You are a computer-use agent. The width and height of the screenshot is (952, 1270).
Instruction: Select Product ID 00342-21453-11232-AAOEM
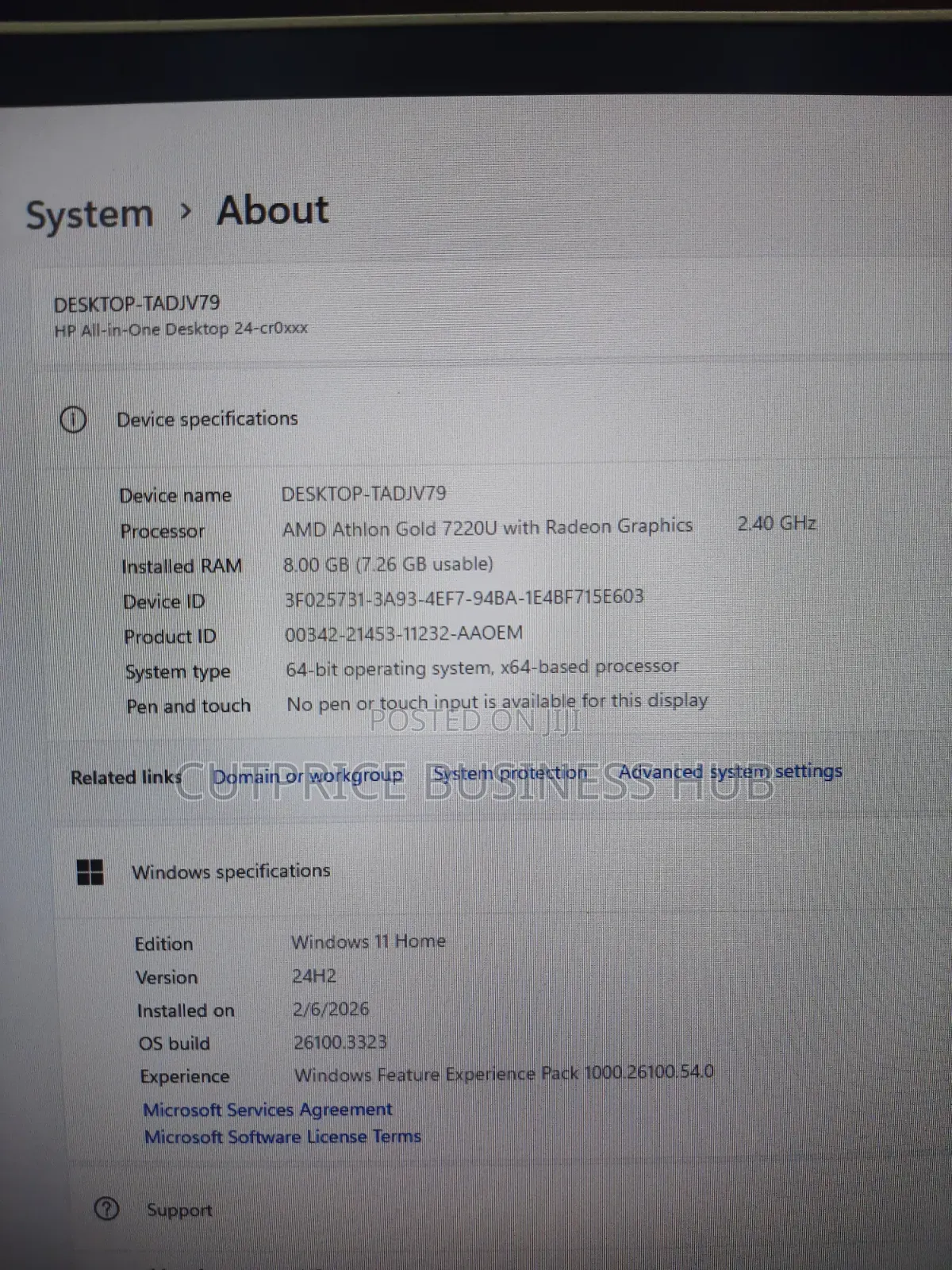tap(404, 633)
